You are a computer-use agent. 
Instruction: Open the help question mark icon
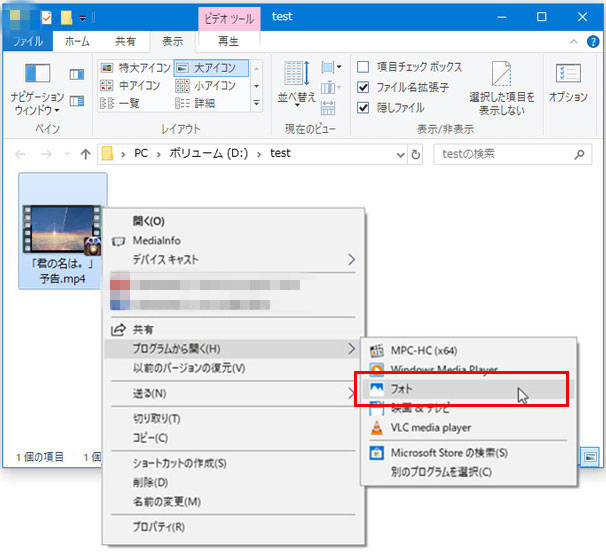593,41
